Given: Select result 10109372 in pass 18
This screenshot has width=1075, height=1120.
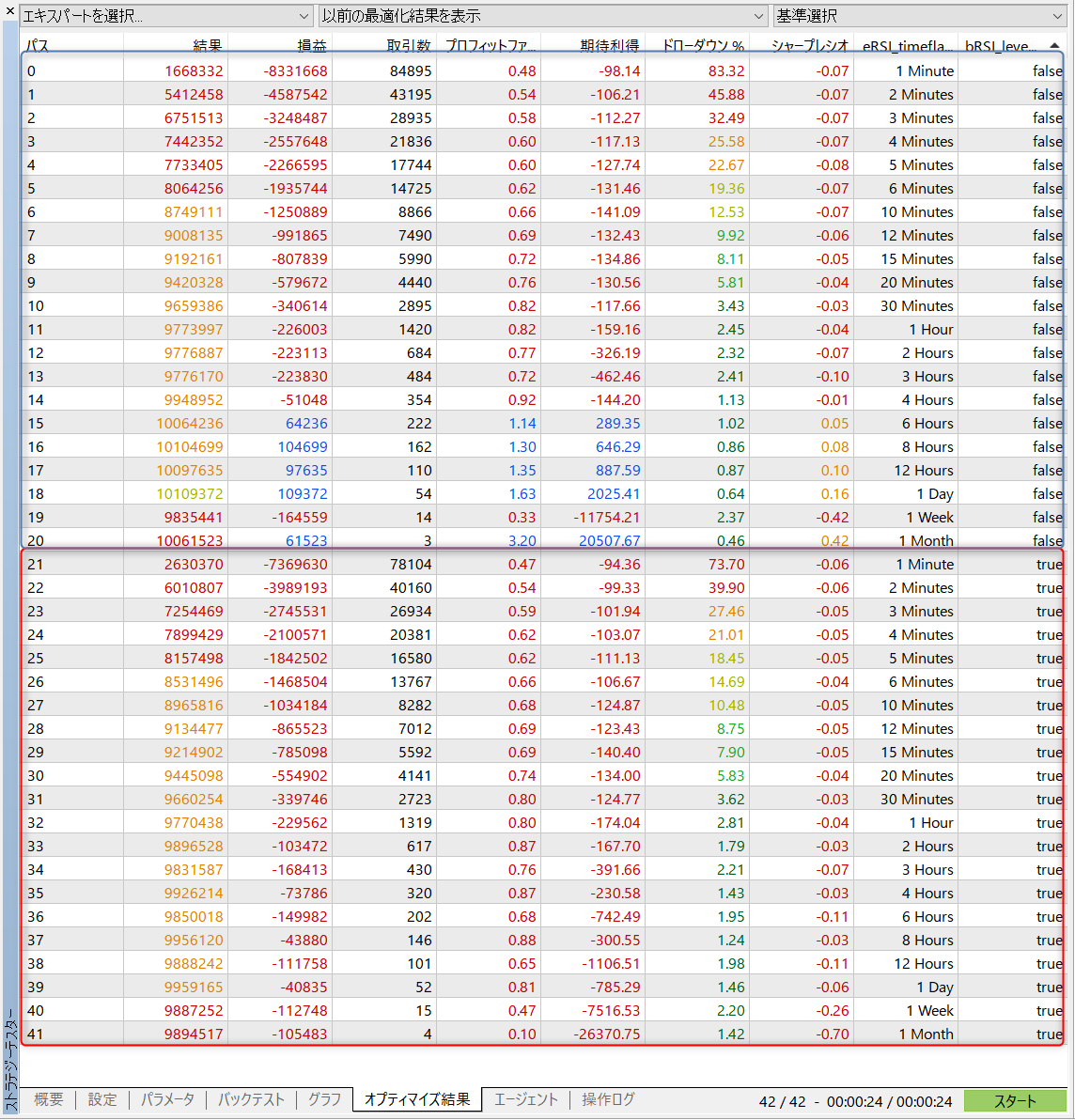Looking at the screenshot, I should tap(189, 493).
